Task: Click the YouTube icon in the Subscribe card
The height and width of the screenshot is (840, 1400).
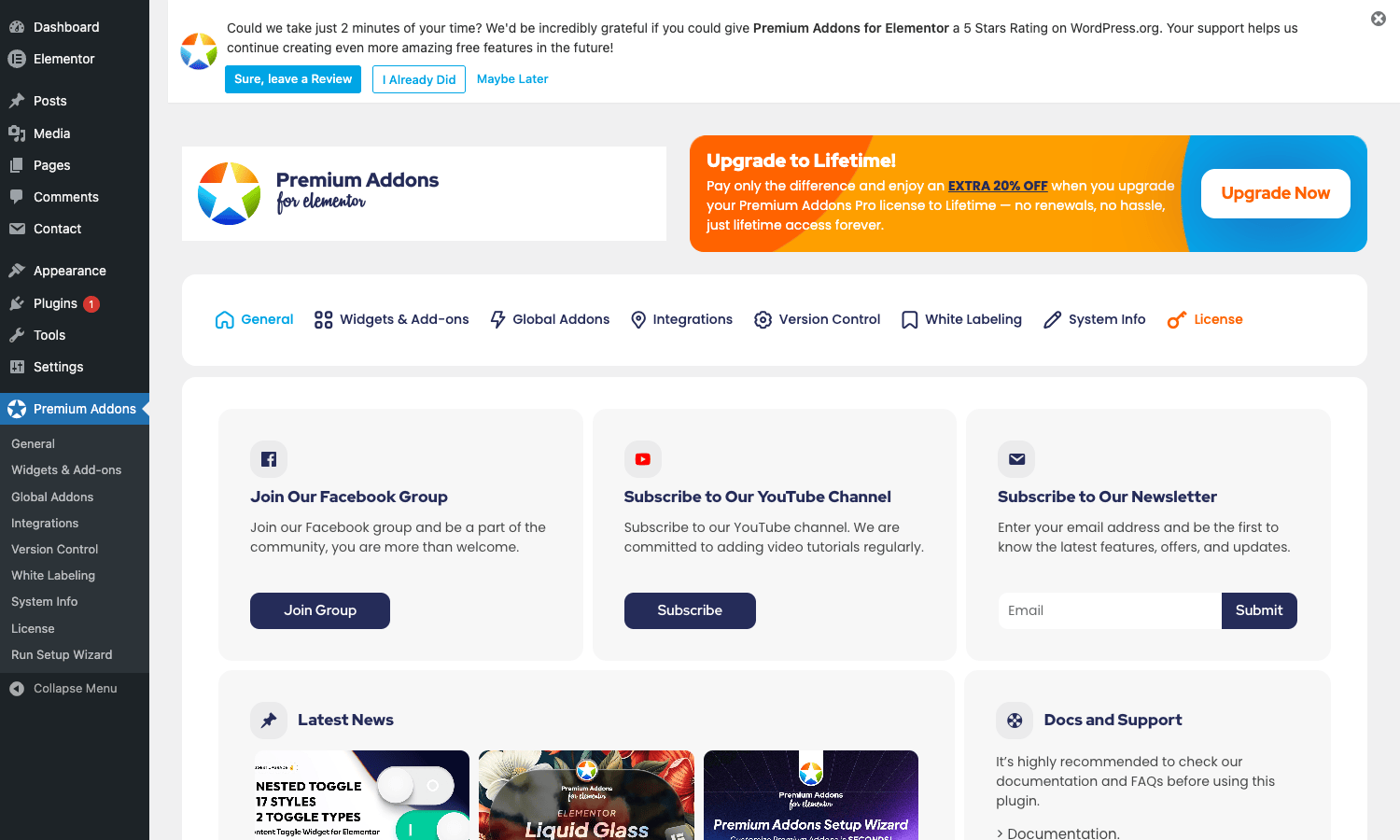Action: point(643,459)
